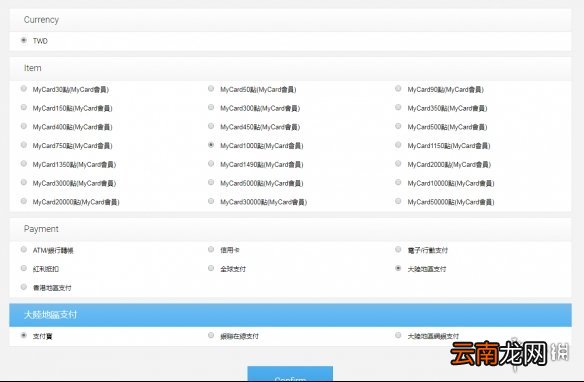Select MyCard2000點 item
This screenshot has width=584, height=382.
(x=398, y=163)
